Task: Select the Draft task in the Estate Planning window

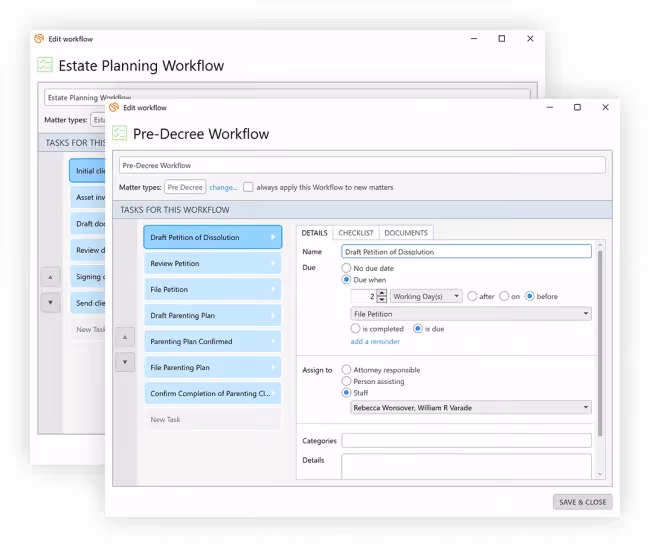Action: coord(87,224)
